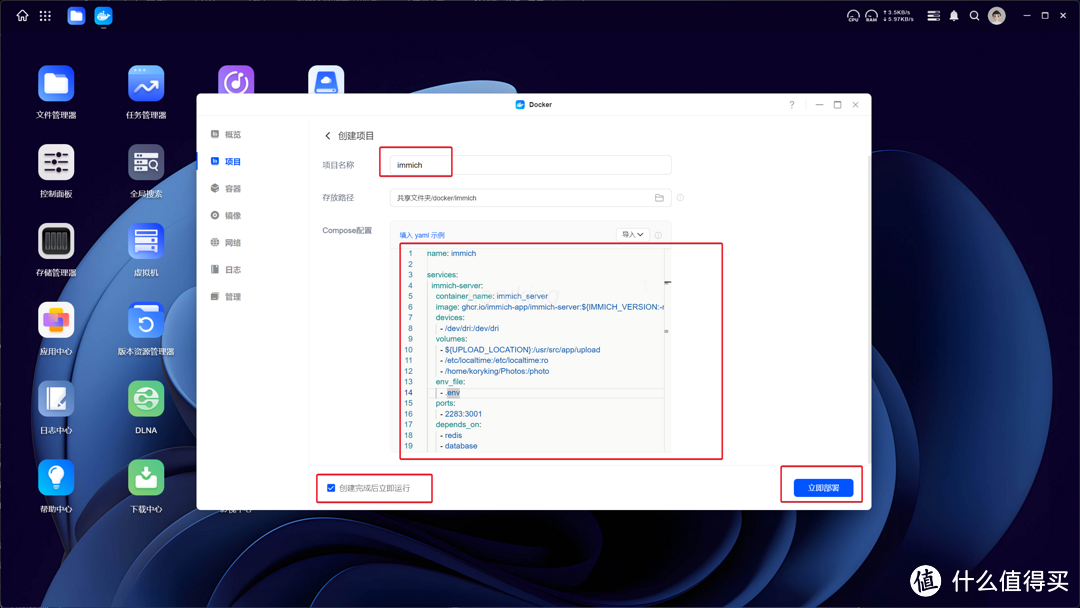Open the 帮助中心 desktop icon

point(56,478)
